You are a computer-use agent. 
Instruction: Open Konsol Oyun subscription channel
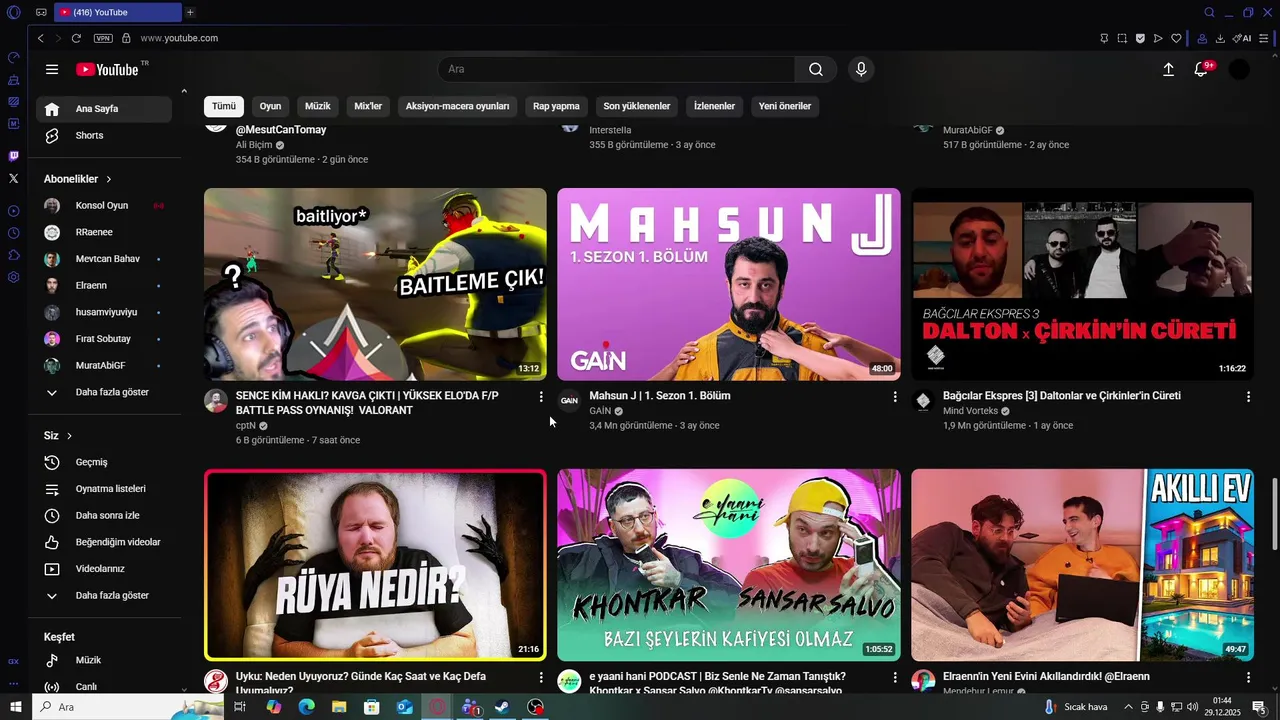coord(104,205)
